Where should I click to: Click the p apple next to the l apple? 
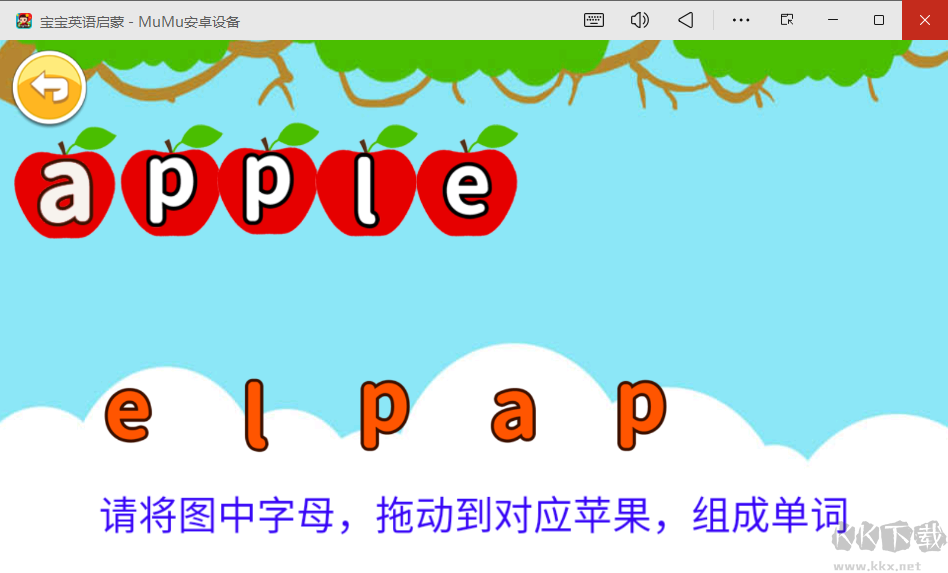tap(268, 188)
